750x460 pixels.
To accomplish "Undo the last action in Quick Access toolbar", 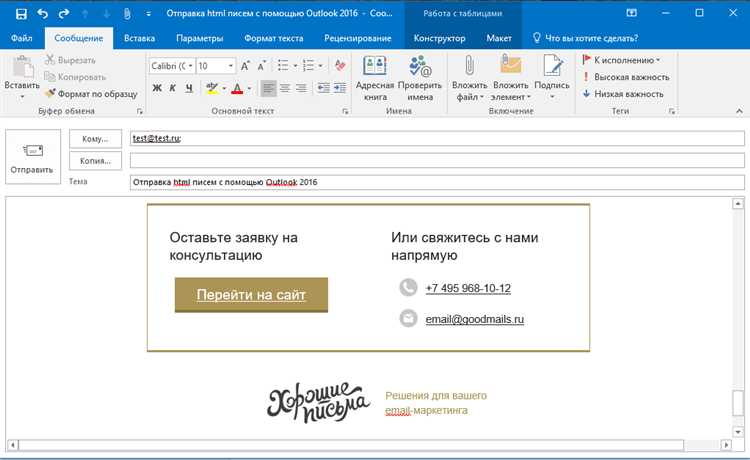I will click(42, 14).
